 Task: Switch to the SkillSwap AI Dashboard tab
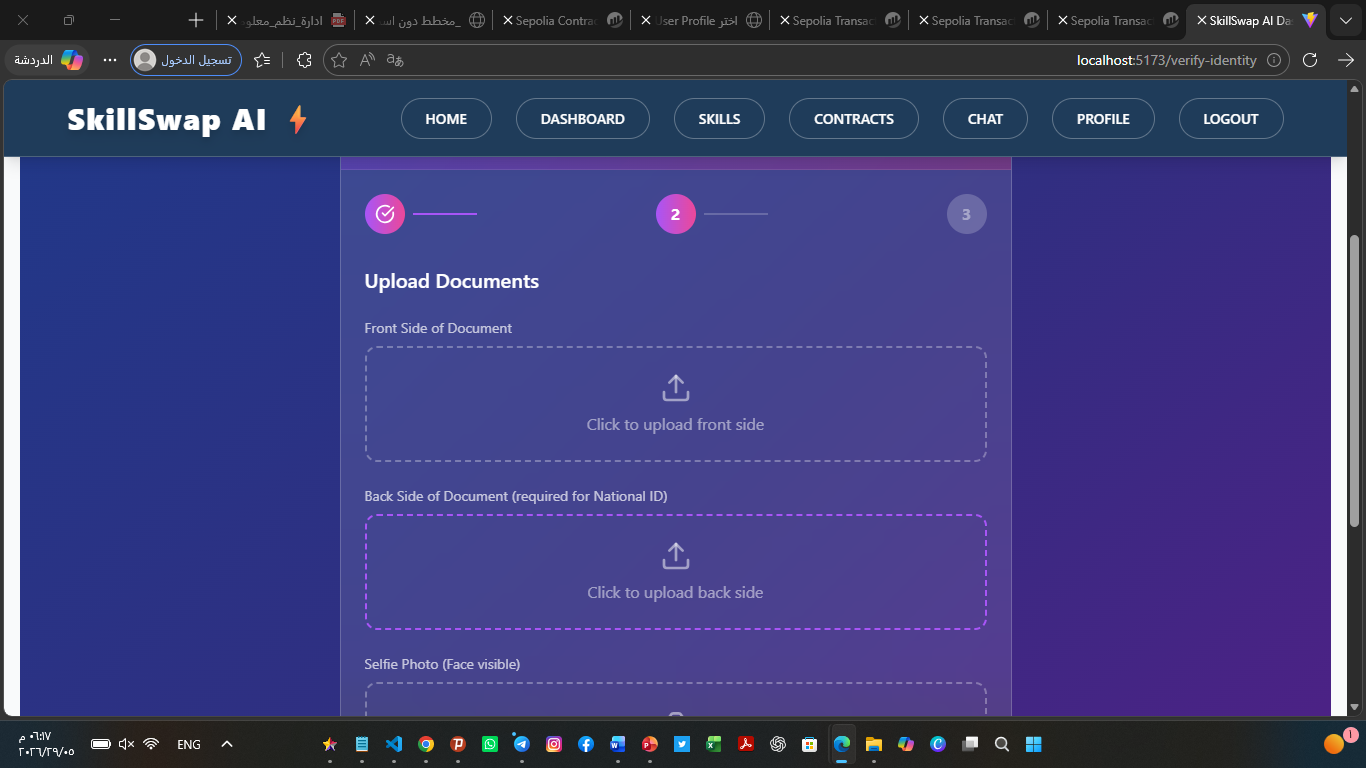[1257, 20]
